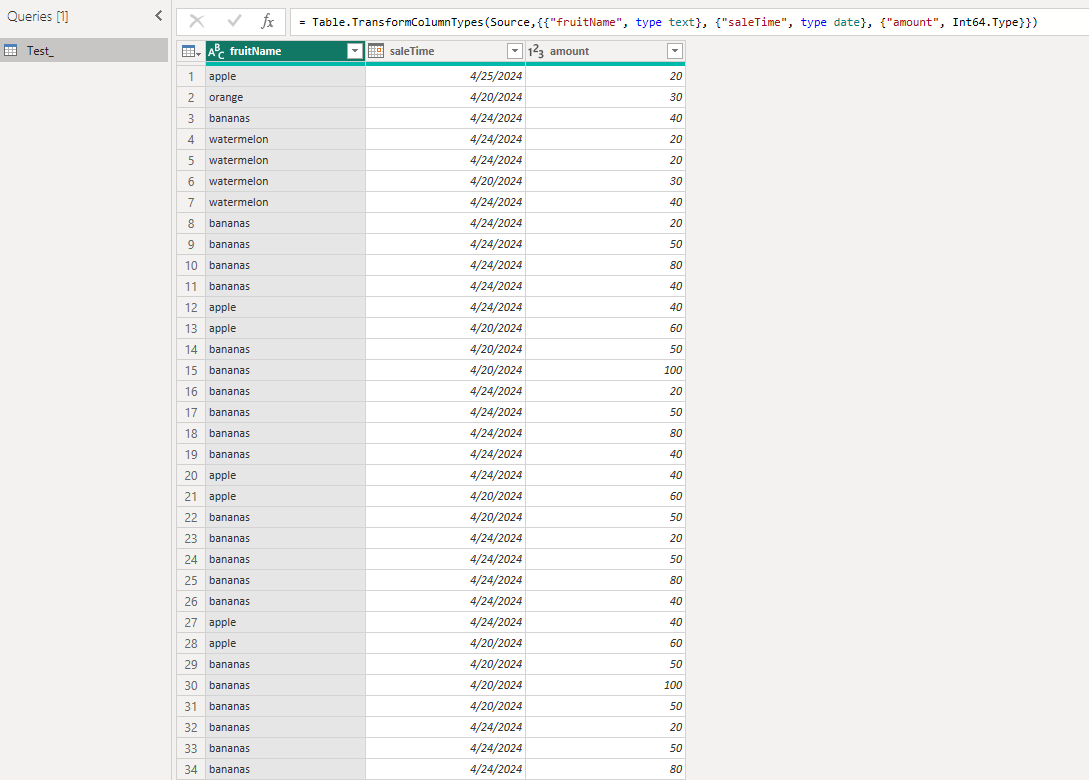Select the 'apple' cell in row 20
This screenshot has width=1089, height=780.
[285, 475]
